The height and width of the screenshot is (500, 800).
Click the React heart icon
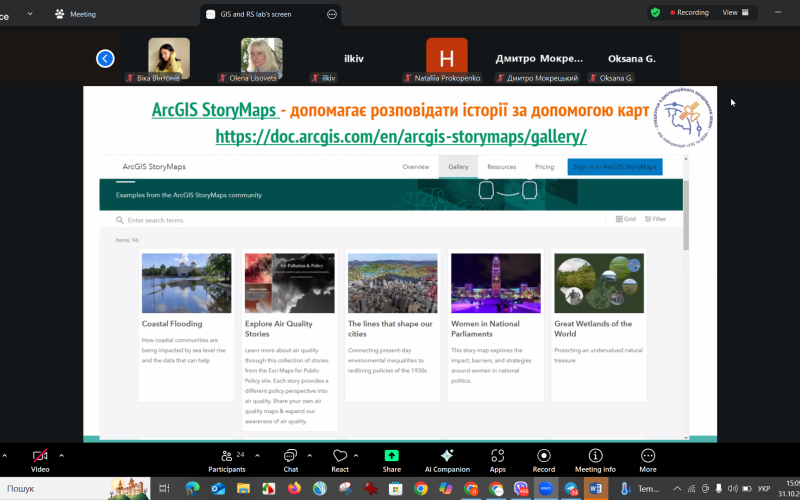340,456
